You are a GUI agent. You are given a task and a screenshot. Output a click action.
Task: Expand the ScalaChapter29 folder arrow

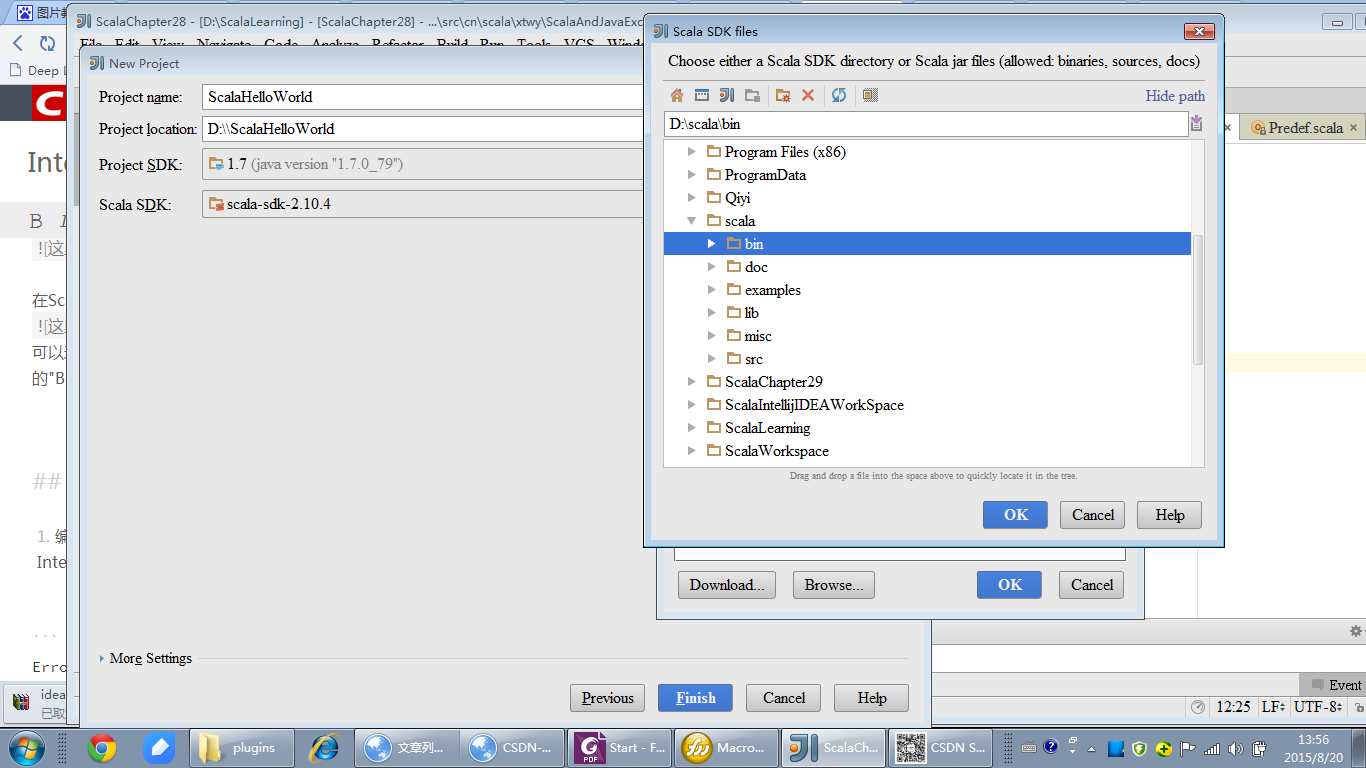(x=691, y=382)
